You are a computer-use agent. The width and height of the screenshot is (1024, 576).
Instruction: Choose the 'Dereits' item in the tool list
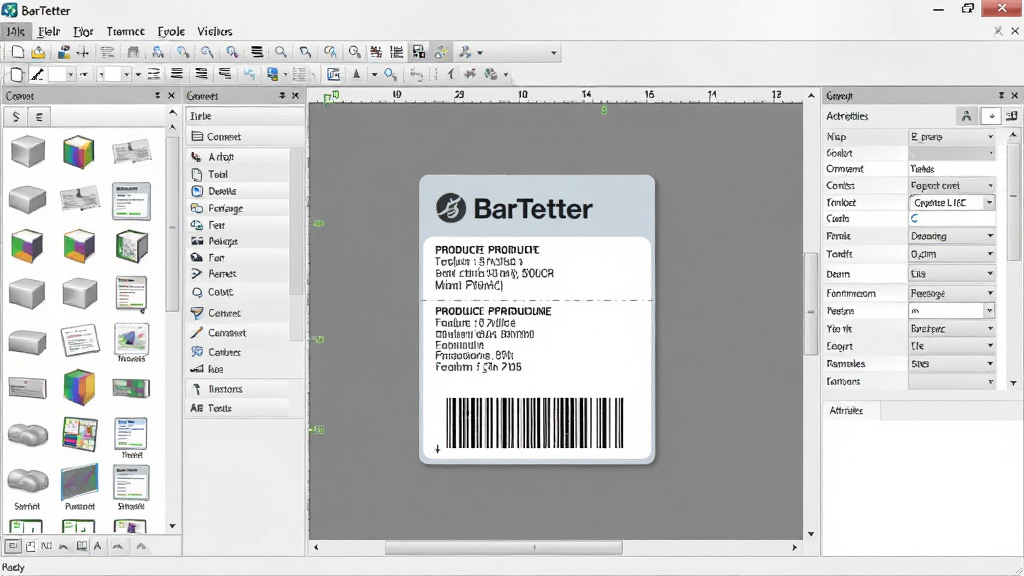238,191
